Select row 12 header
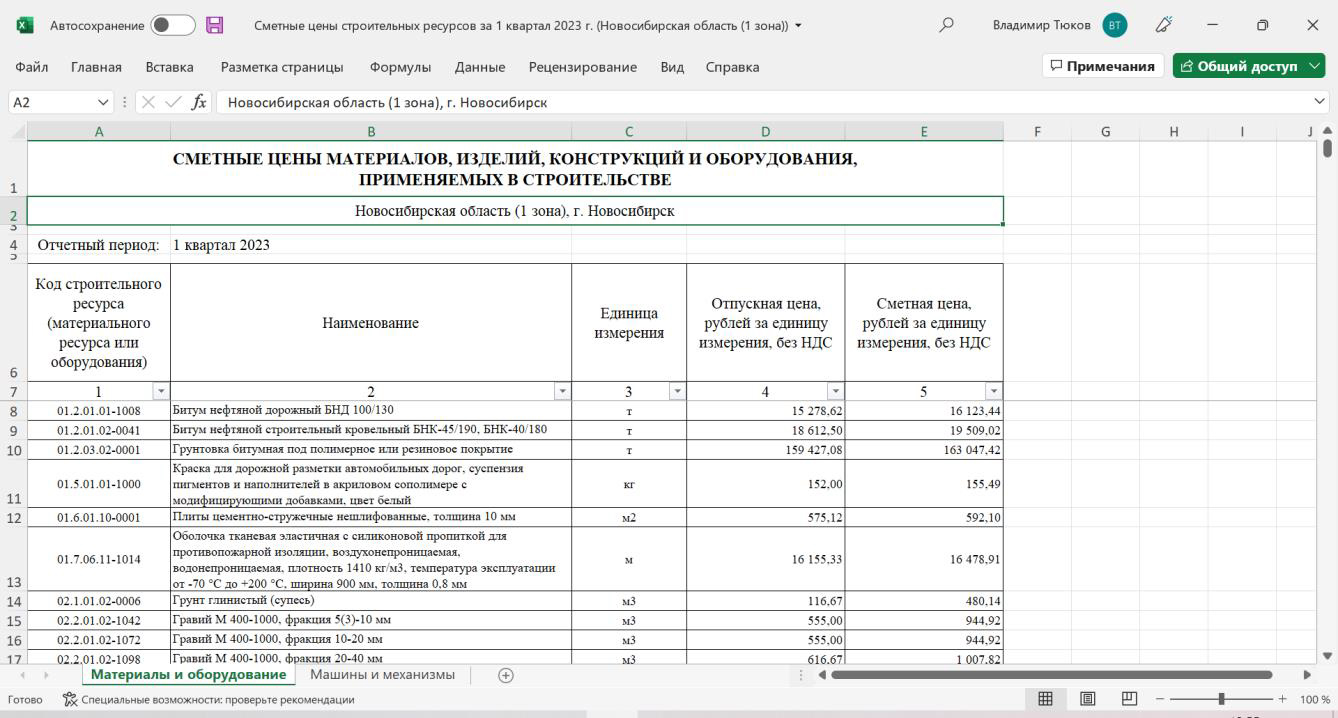The image size is (1338, 718). tap(14, 518)
